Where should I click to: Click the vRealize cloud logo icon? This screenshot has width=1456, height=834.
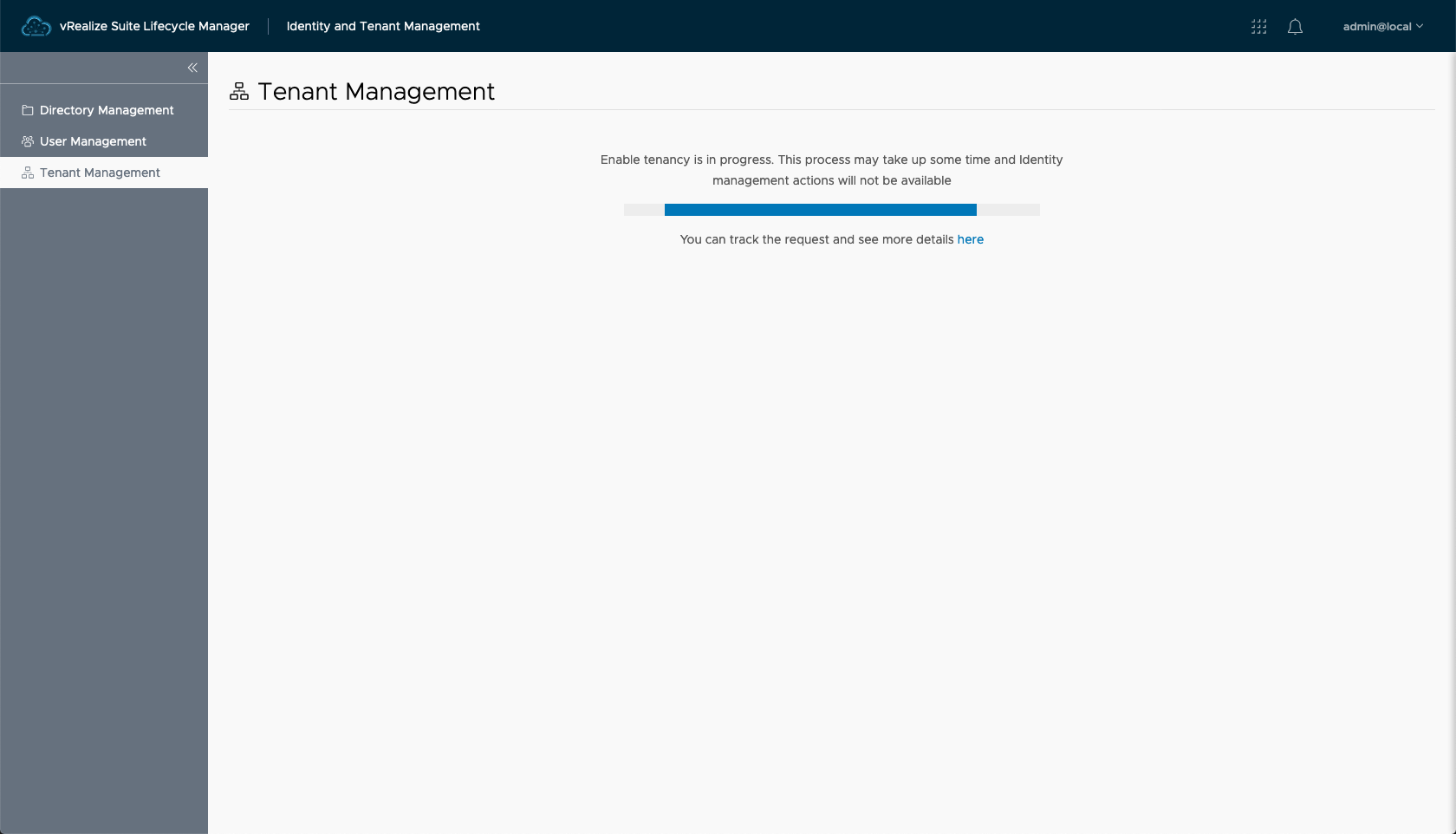click(x=36, y=27)
